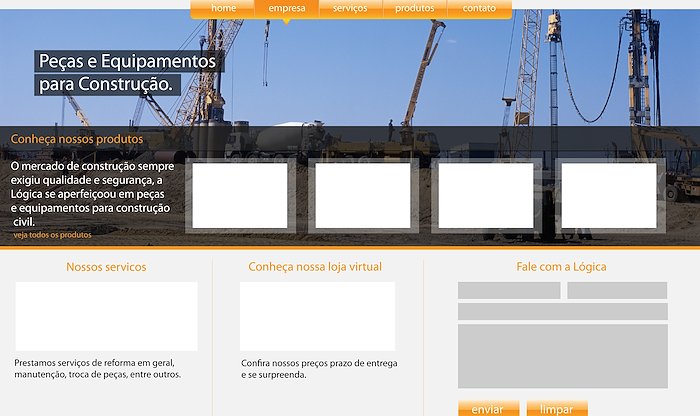The image size is (700, 416).
Task: Go to the serviços menu item
Action: tap(350, 8)
